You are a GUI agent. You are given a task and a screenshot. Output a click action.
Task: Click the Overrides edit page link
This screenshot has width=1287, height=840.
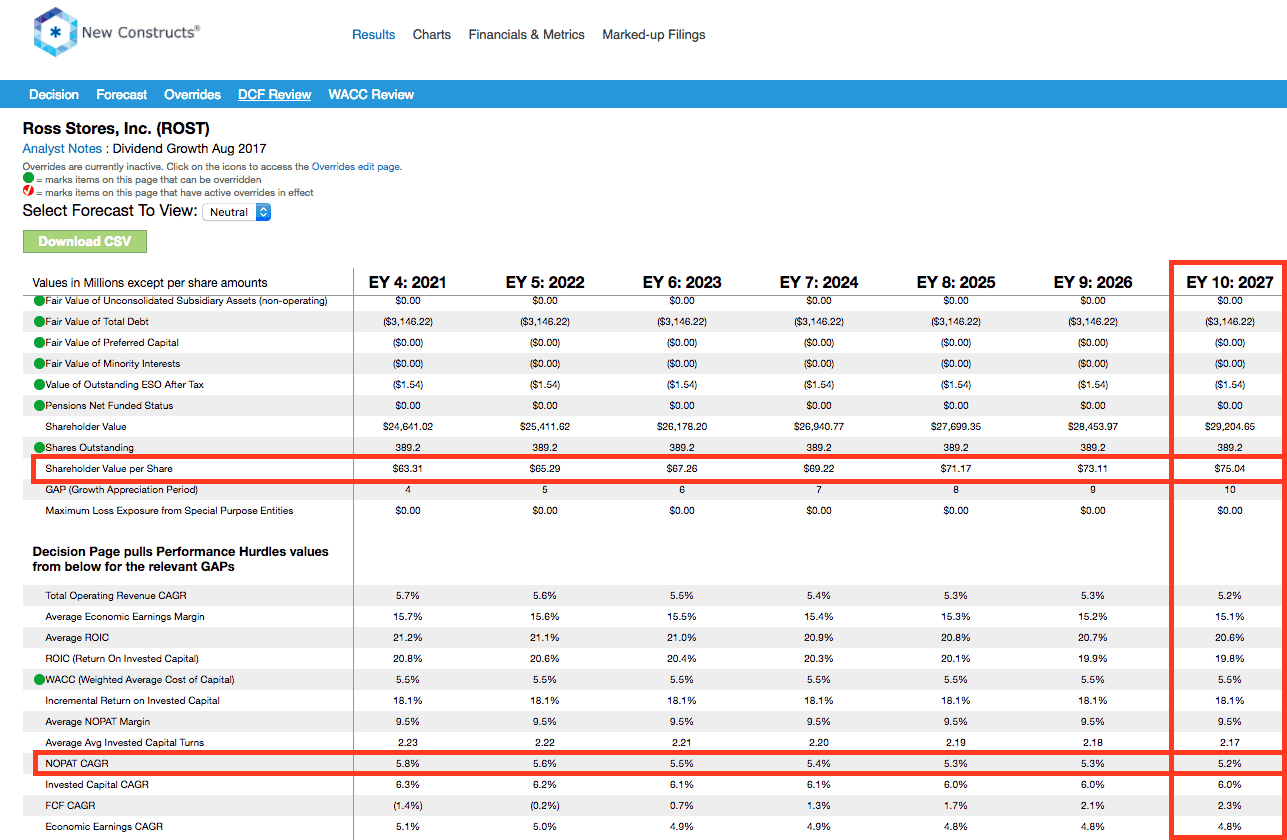pos(355,167)
